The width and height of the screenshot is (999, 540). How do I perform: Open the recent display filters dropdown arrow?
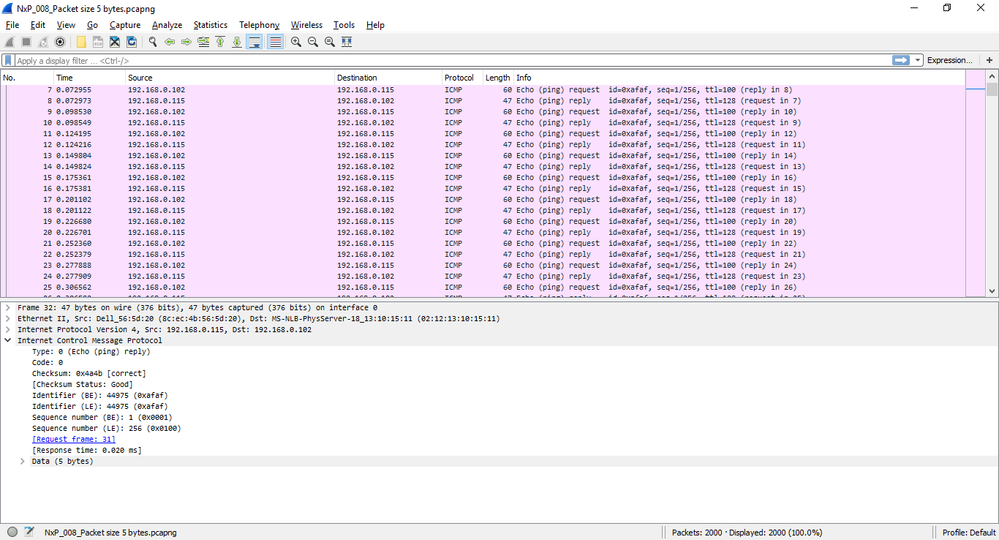[917, 60]
